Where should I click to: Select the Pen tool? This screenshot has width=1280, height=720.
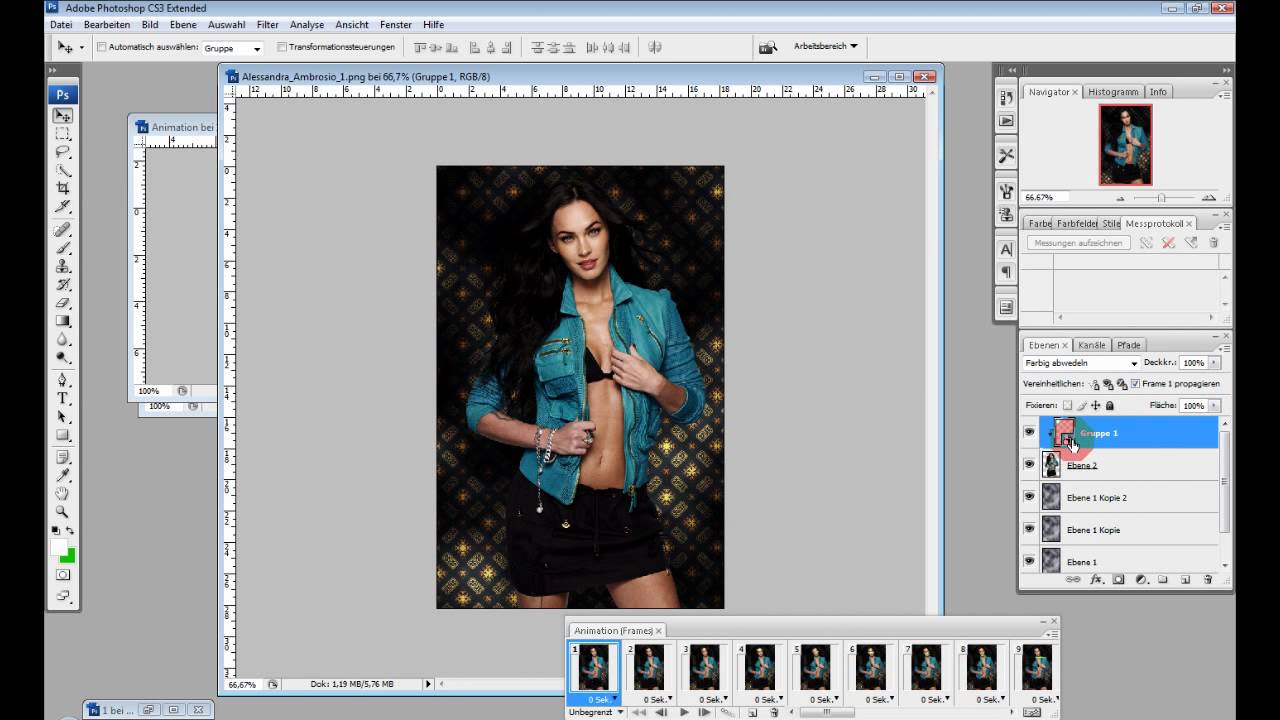[x=63, y=380]
